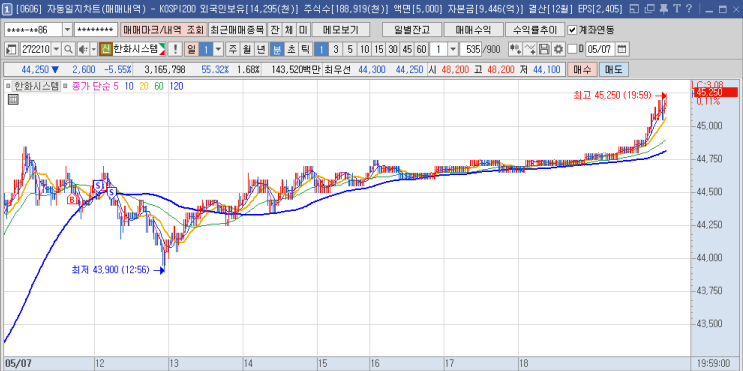
Task: Select the 5 minute interval
Action: (350, 49)
